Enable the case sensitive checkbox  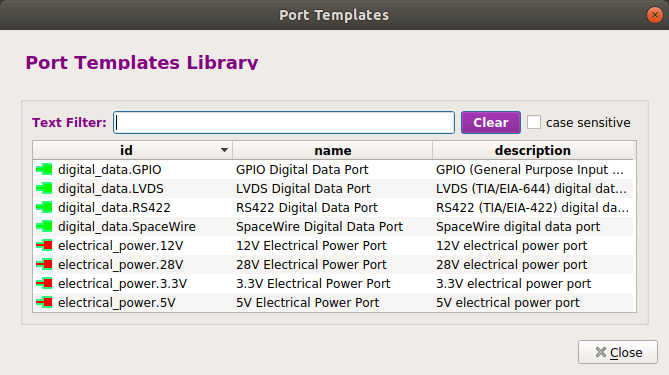[534, 122]
